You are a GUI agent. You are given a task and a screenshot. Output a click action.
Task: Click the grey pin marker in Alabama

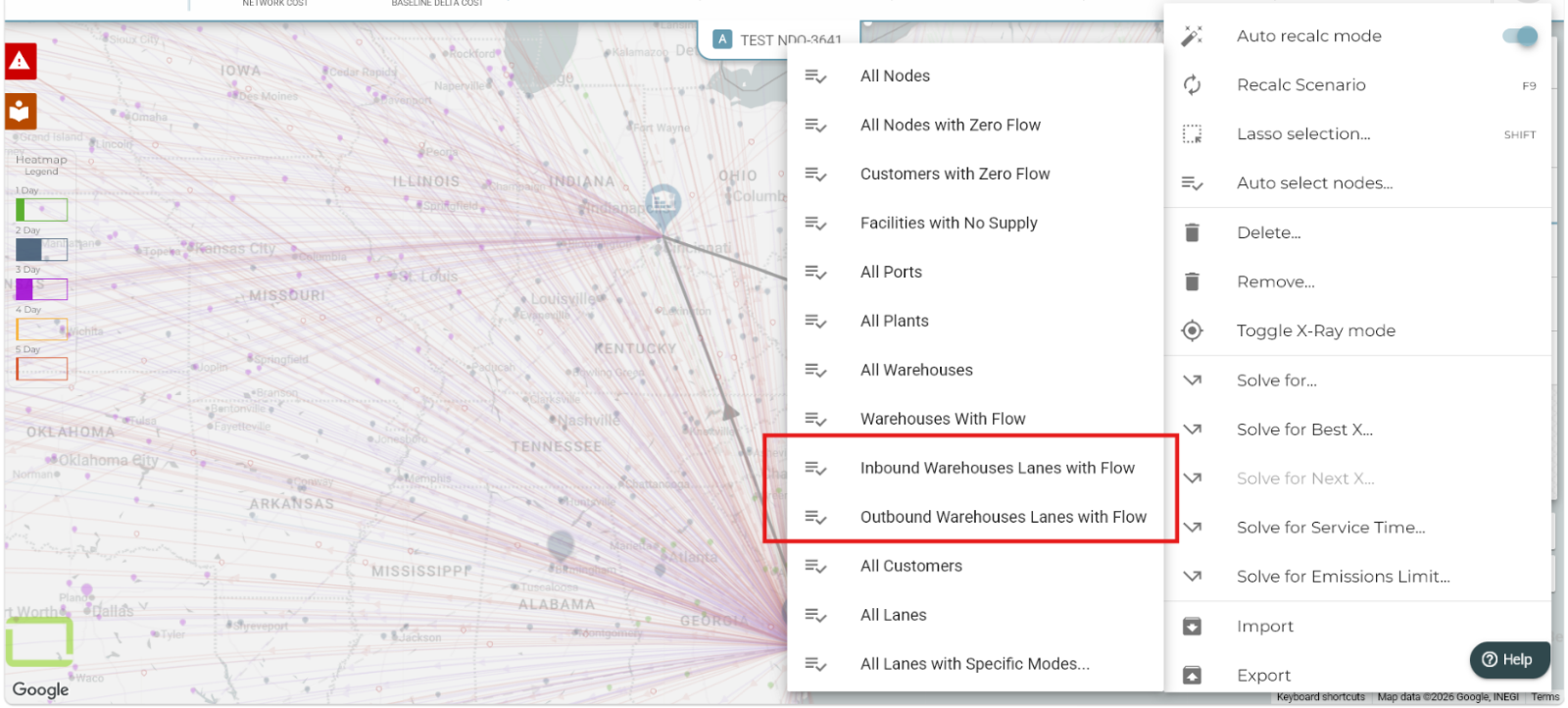[561, 545]
